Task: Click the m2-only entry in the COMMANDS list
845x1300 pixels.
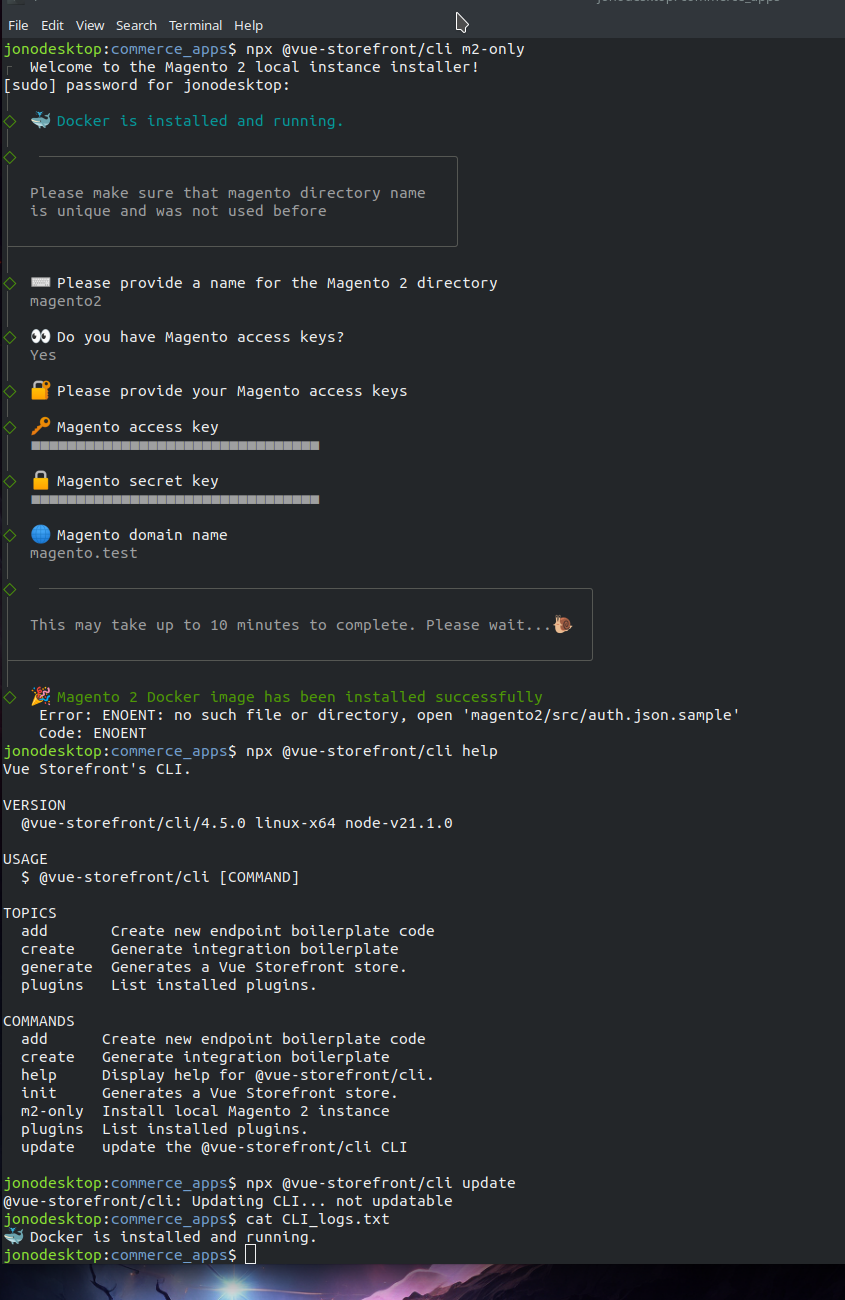Action: [x=52, y=1111]
